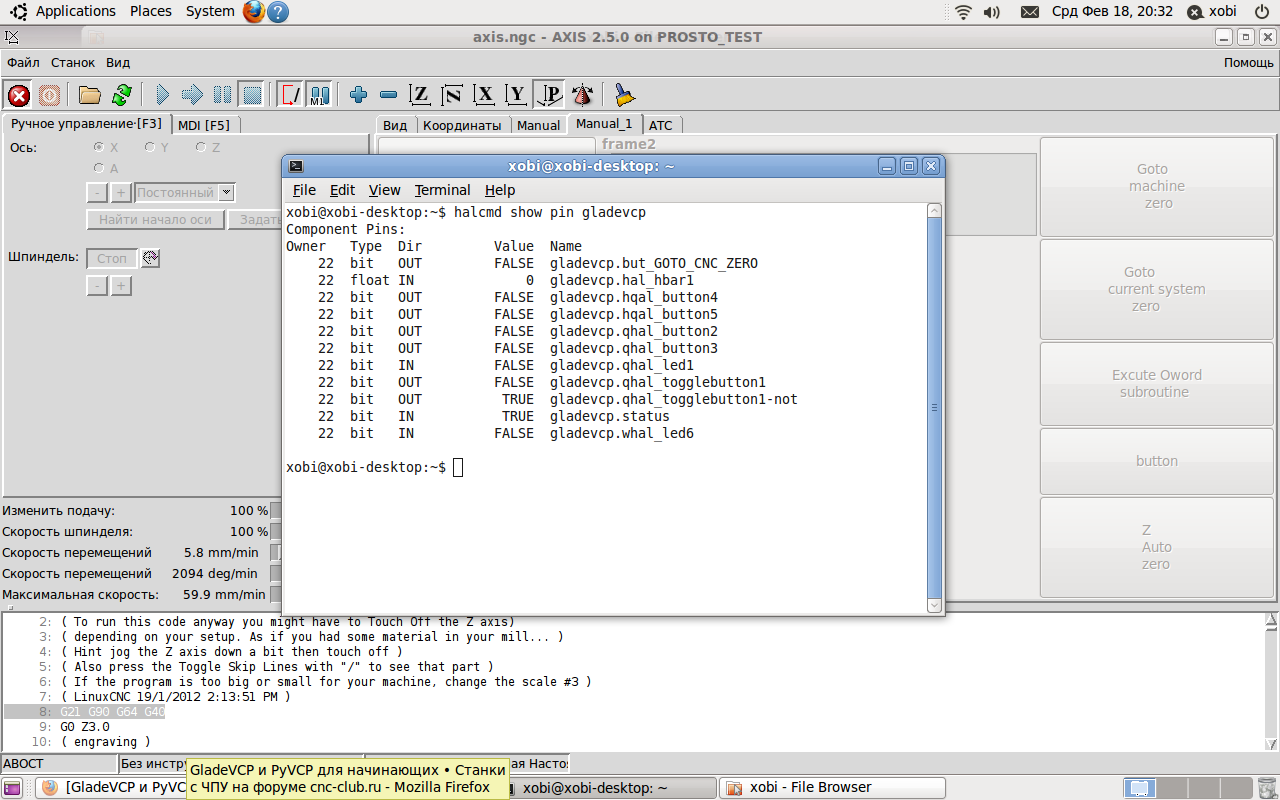The height and width of the screenshot is (800, 1280).
Task: Switch to the rotated Z view
Action: click(453, 95)
